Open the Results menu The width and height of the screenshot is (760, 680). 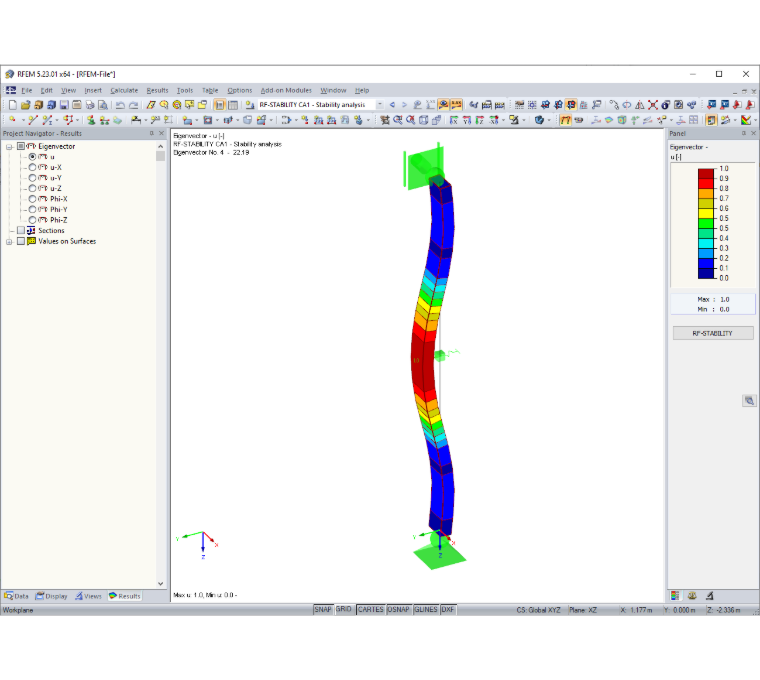[x=157, y=90]
